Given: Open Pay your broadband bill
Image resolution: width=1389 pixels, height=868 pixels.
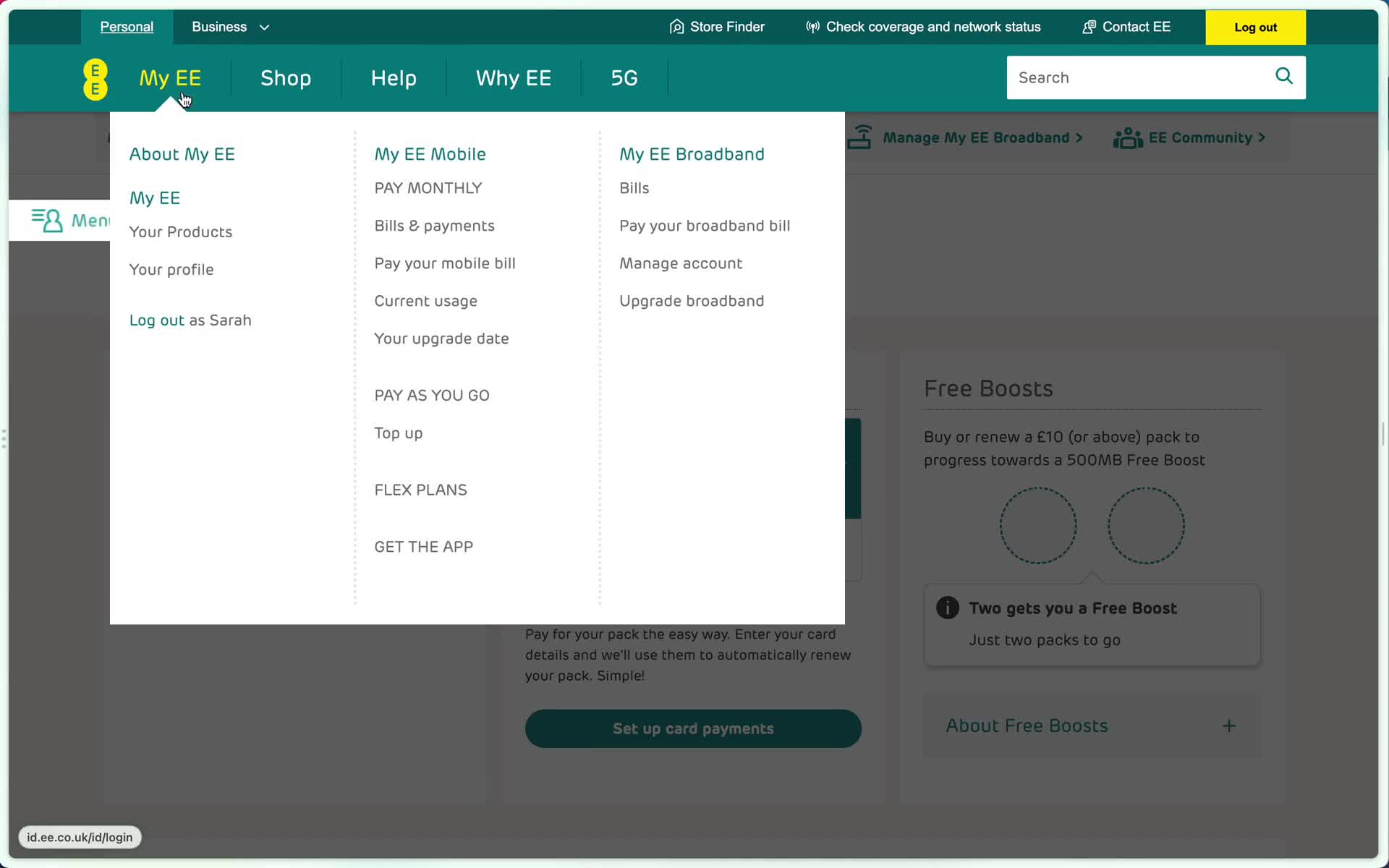Looking at the screenshot, I should tap(705, 226).
